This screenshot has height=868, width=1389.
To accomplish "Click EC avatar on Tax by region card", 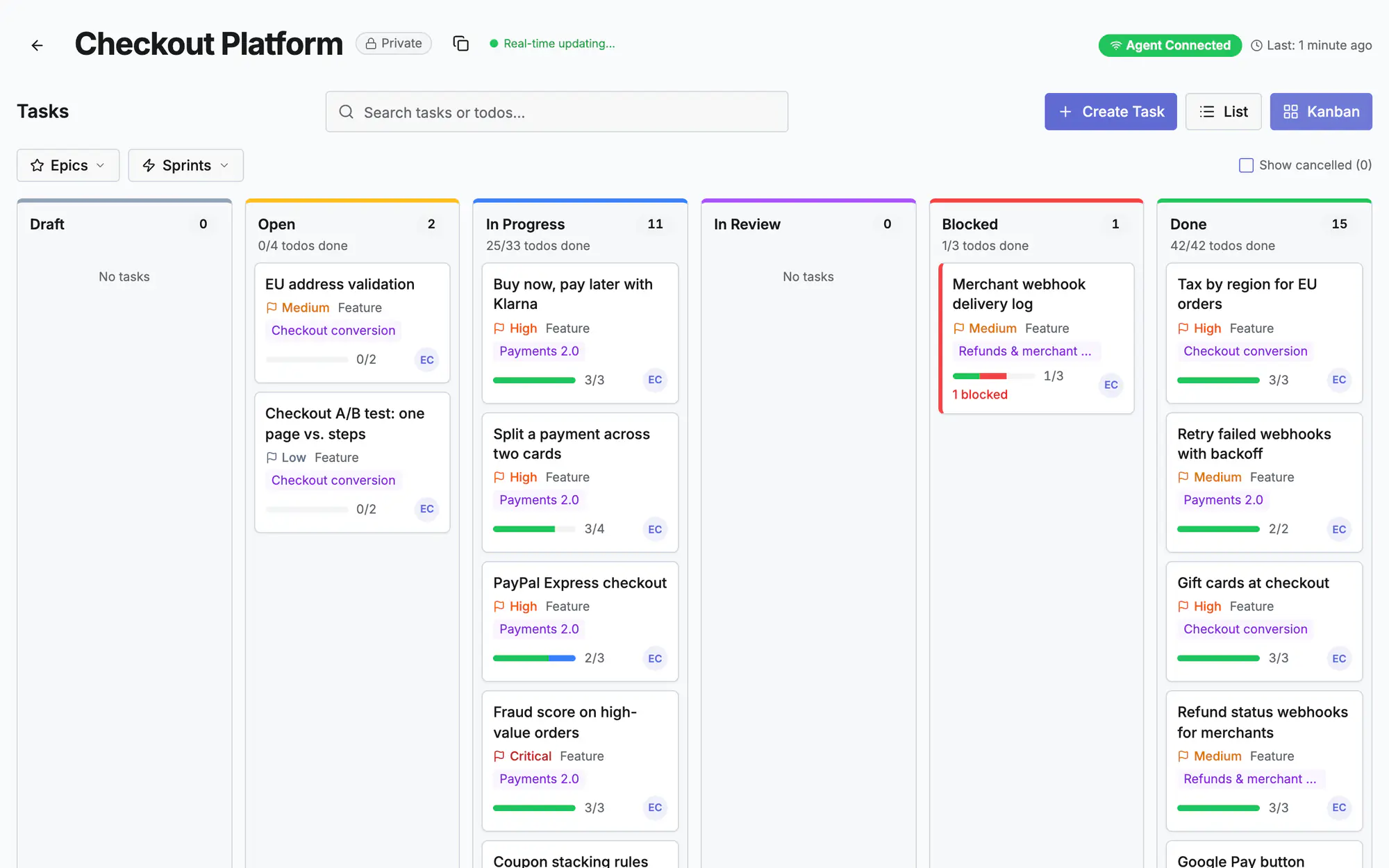I will [1339, 380].
